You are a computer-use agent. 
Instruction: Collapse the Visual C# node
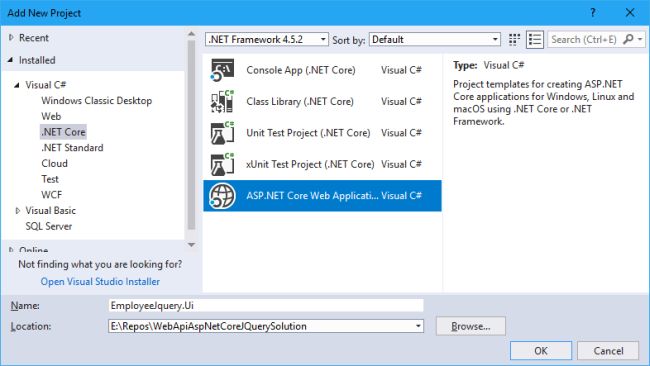17,85
